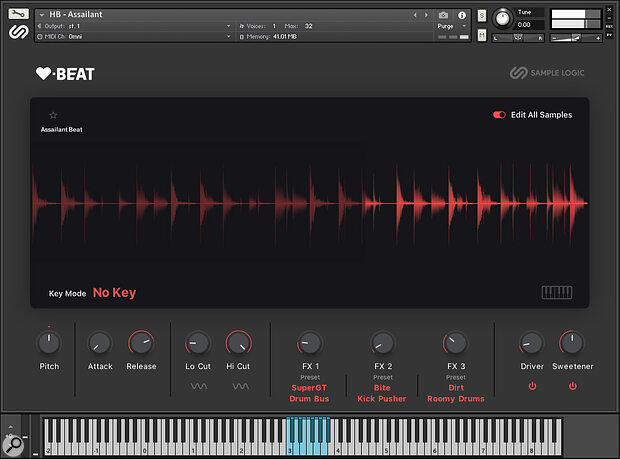Load the previous instrument preset arrow
620x459 pixels.
click(x=415, y=15)
